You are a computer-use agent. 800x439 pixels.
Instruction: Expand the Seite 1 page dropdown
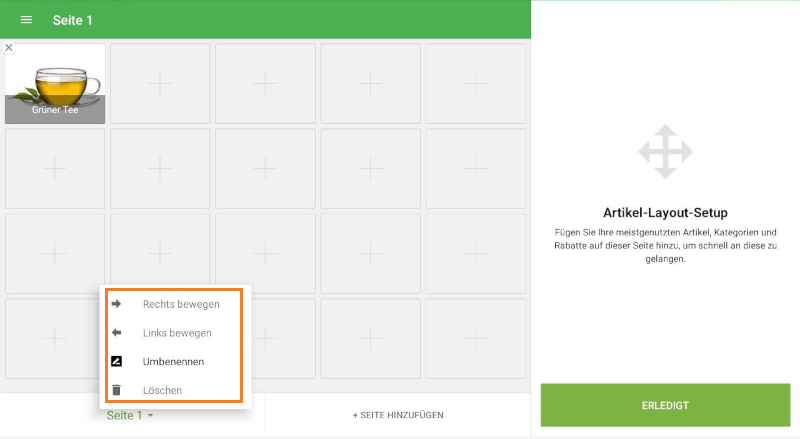(130, 415)
